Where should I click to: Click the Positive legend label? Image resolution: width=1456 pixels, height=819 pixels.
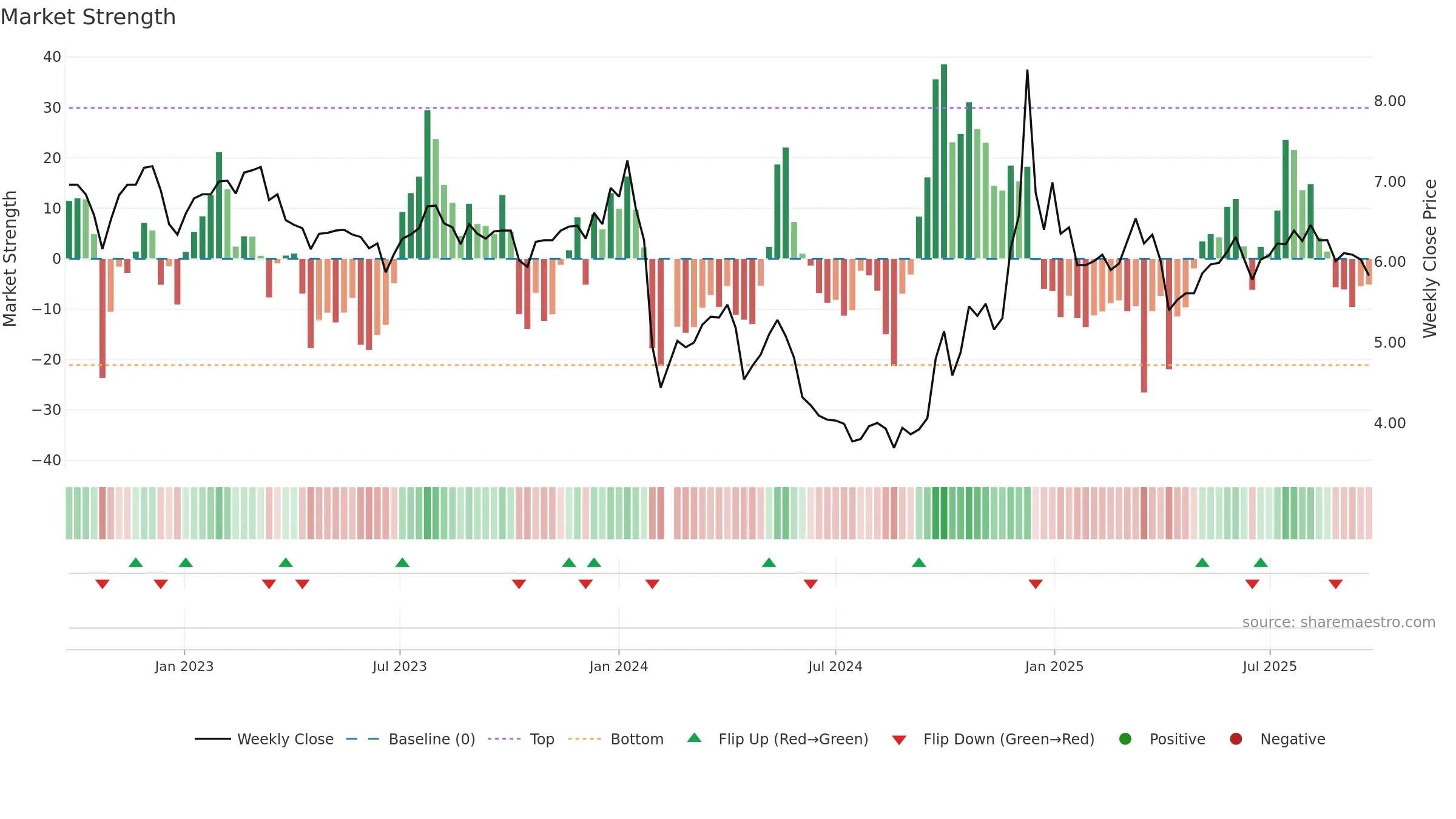coord(1177,739)
